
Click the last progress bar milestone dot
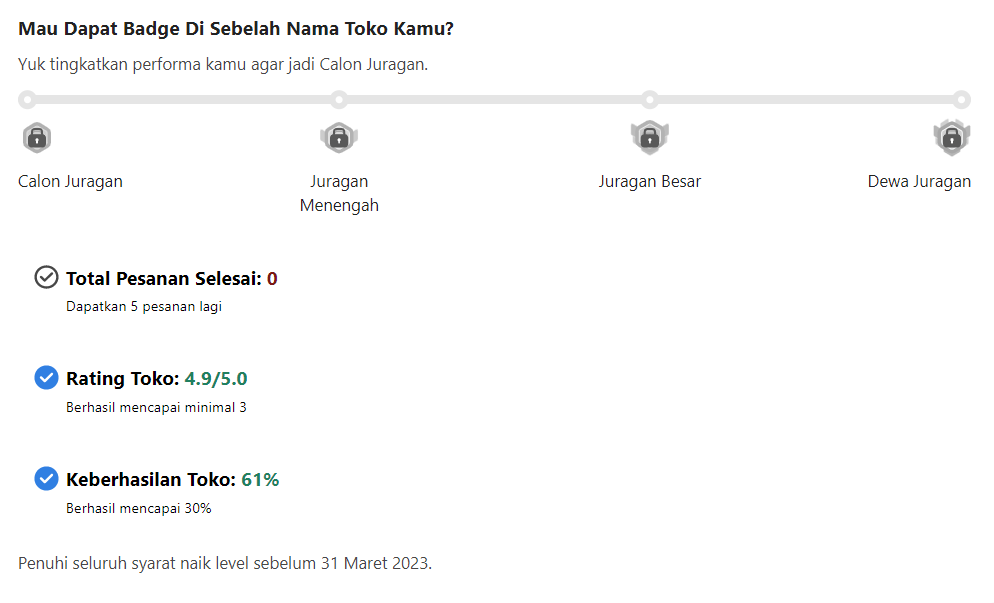(x=961, y=99)
